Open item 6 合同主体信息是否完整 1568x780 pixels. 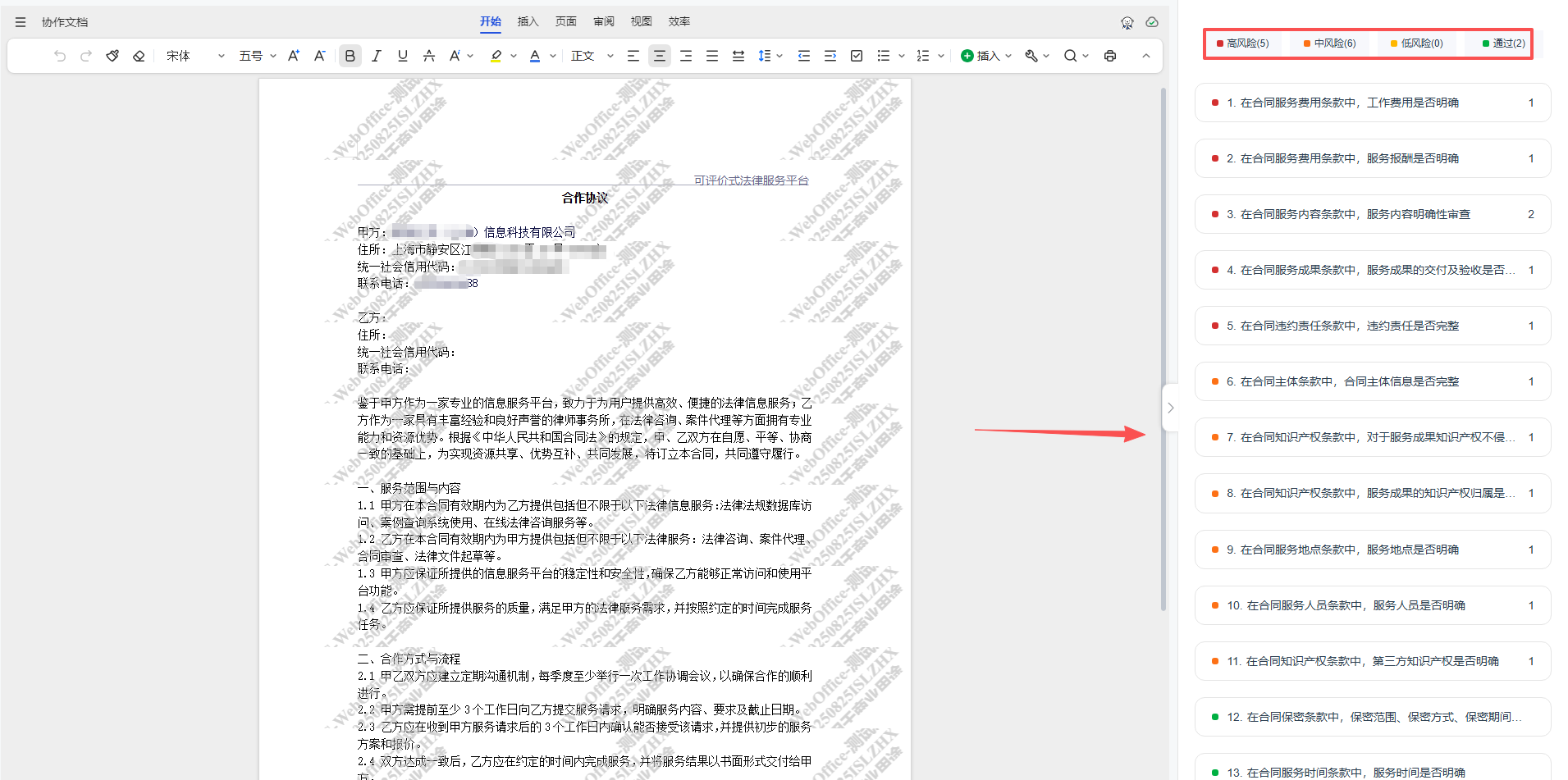1373,381
